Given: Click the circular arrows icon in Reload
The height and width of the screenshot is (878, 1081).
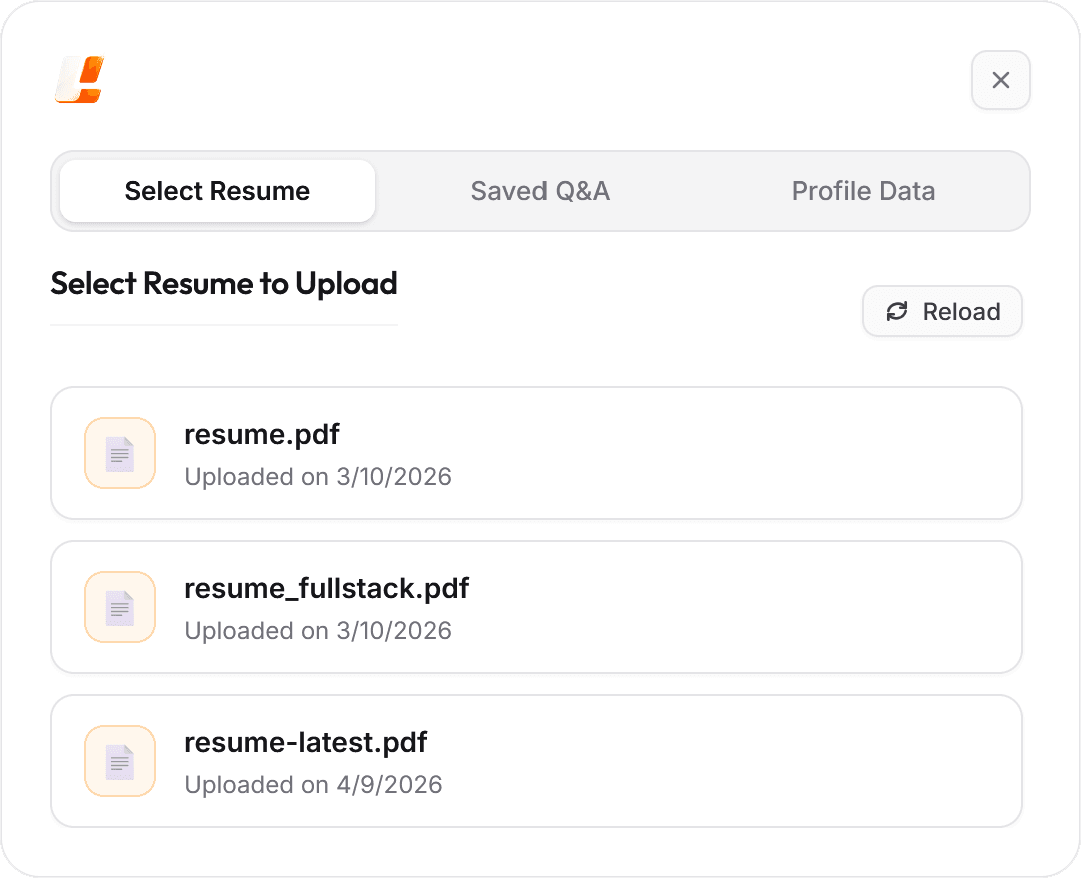Looking at the screenshot, I should 897,312.
